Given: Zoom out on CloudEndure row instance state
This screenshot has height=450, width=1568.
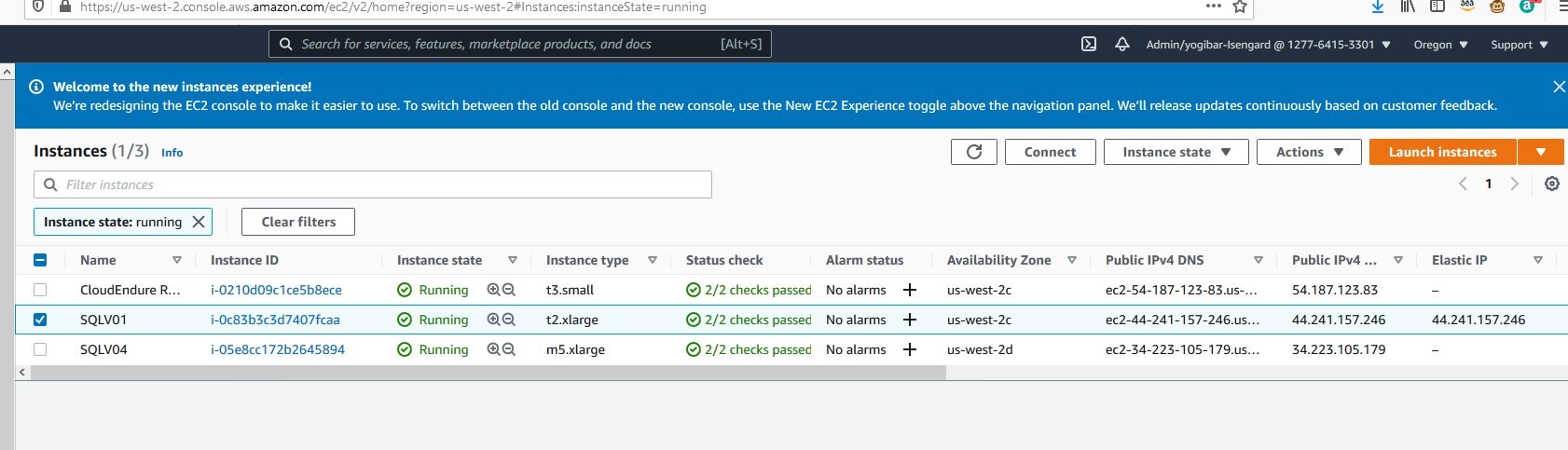Looking at the screenshot, I should [509, 290].
